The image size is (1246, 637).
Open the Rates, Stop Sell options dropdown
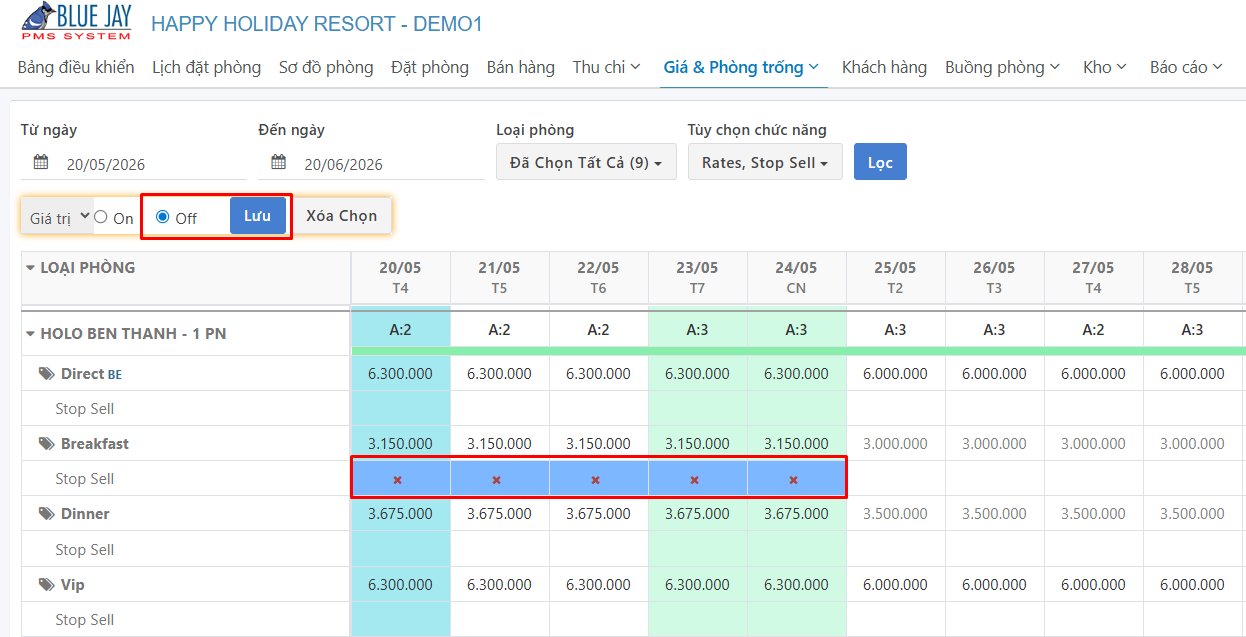pos(765,162)
